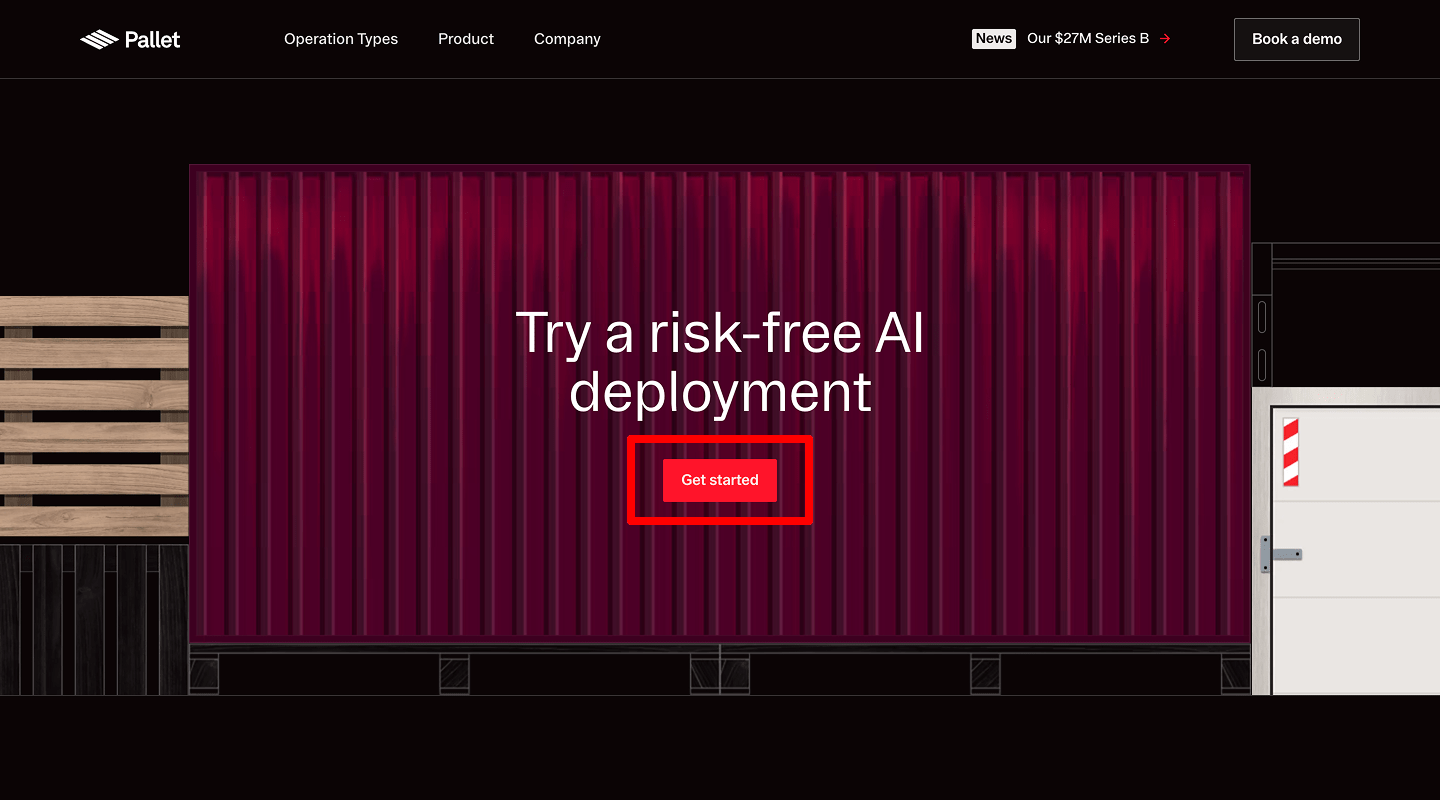Click the red arrow beside Series B
Image resolution: width=1440 pixels, height=800 pixels.
1165,39
